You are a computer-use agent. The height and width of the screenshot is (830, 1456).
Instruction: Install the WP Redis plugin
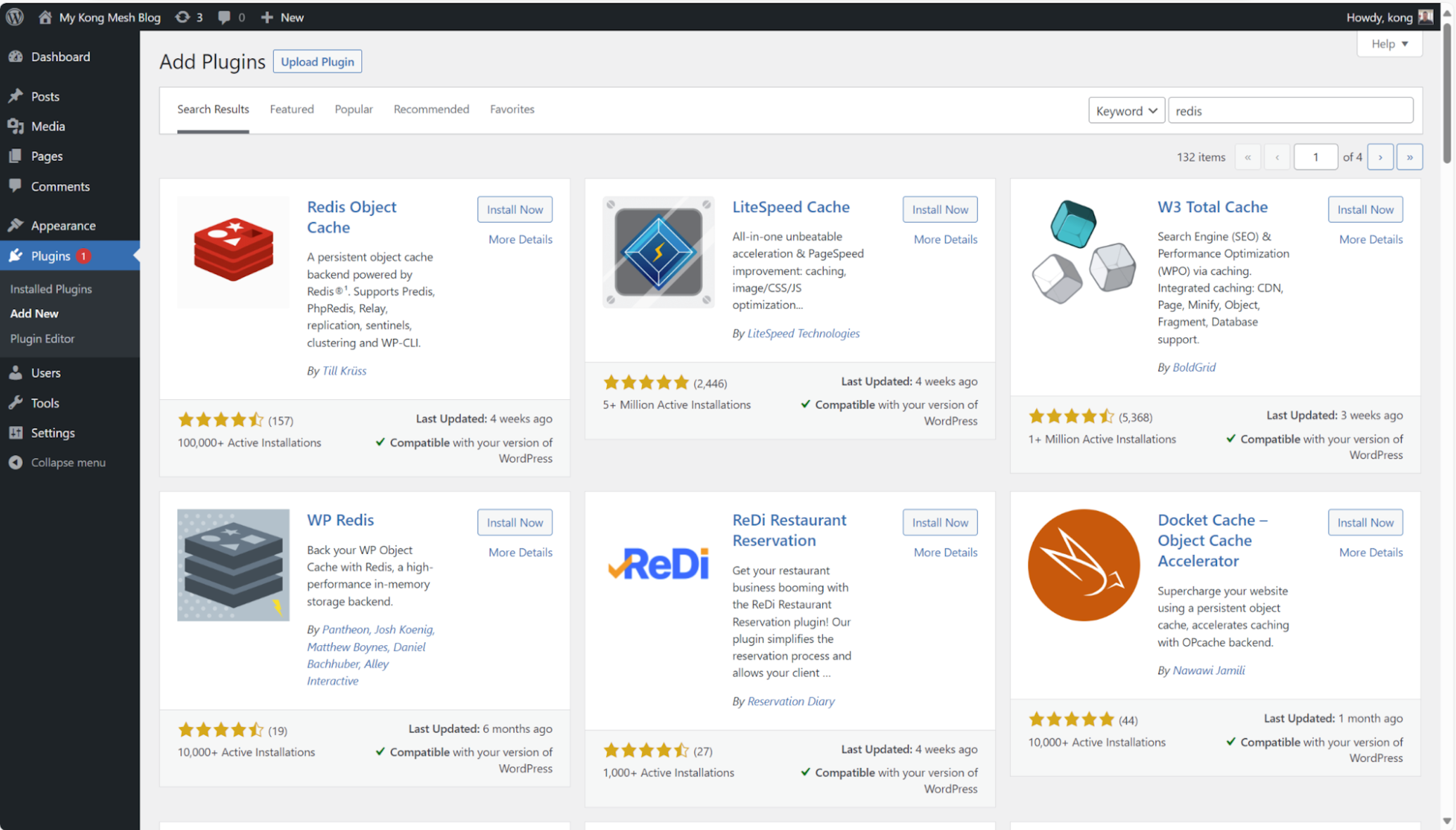514,522
